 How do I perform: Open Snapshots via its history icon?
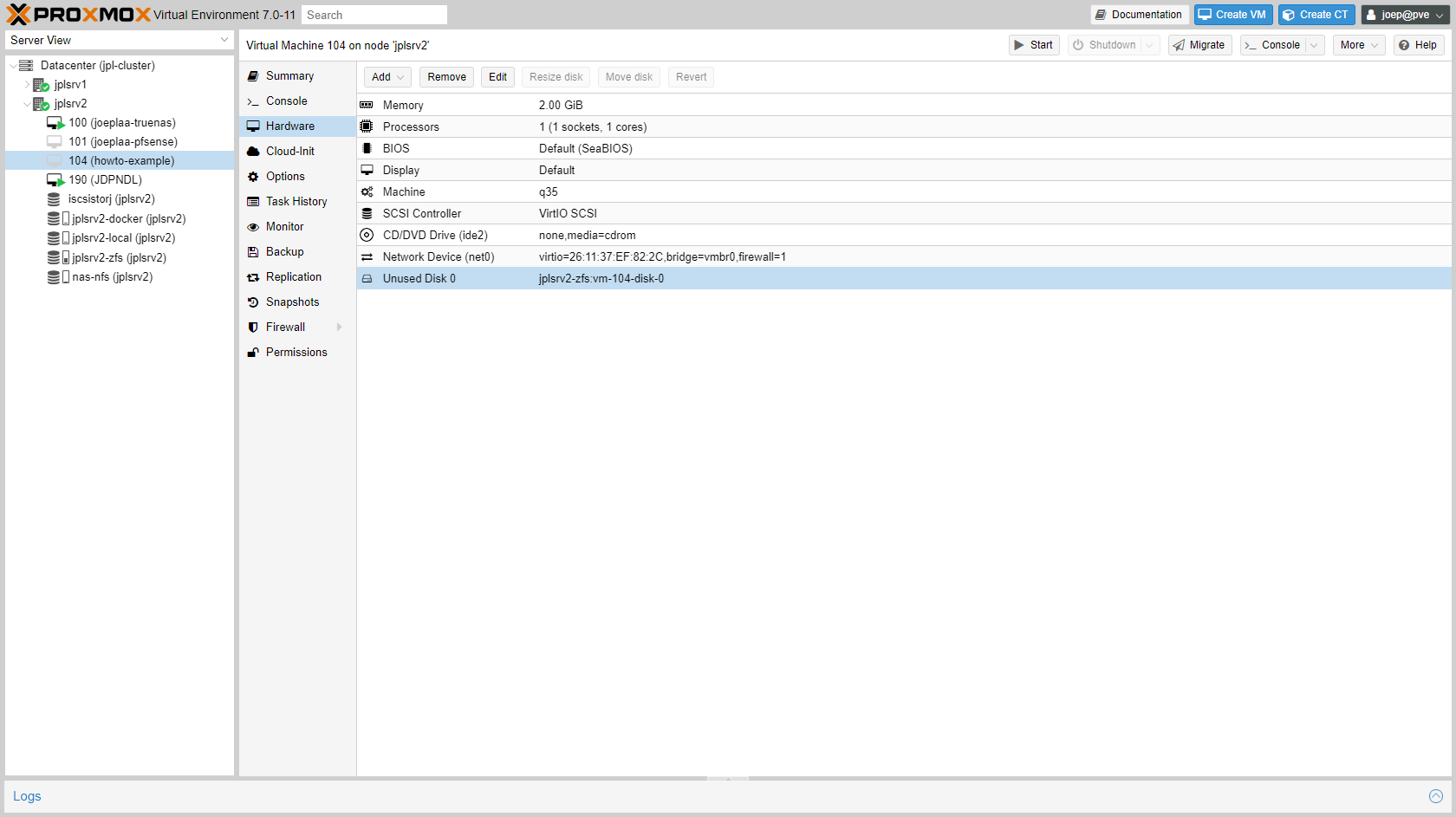[x=253, y=302]
